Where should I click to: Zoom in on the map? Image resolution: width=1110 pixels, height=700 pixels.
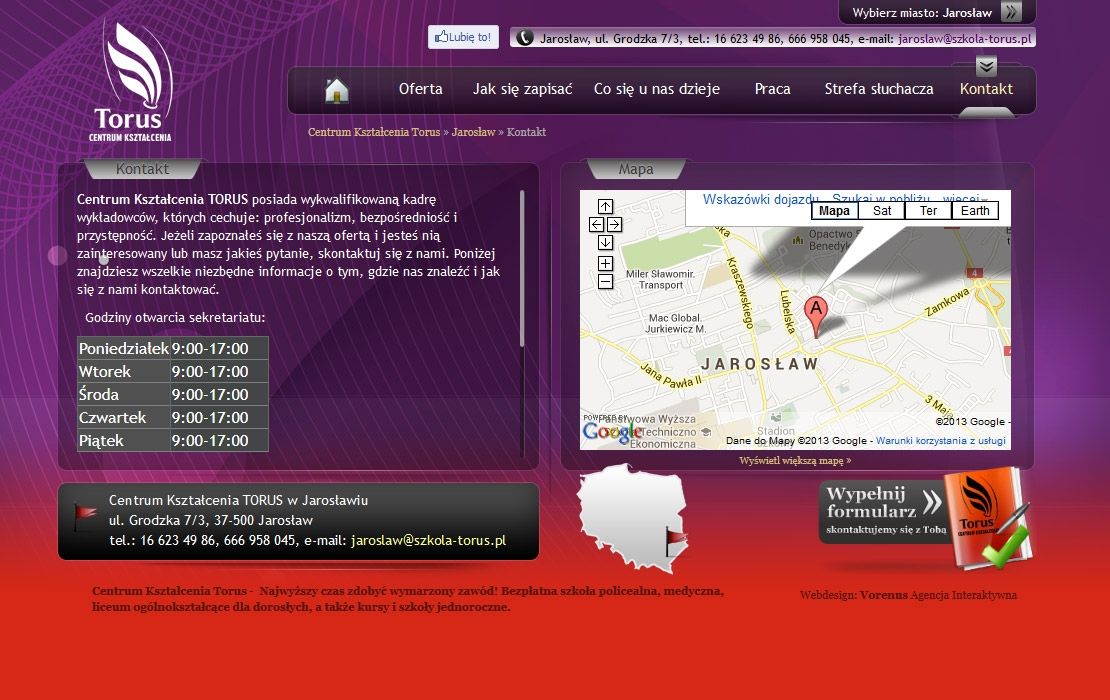(605, 264)
